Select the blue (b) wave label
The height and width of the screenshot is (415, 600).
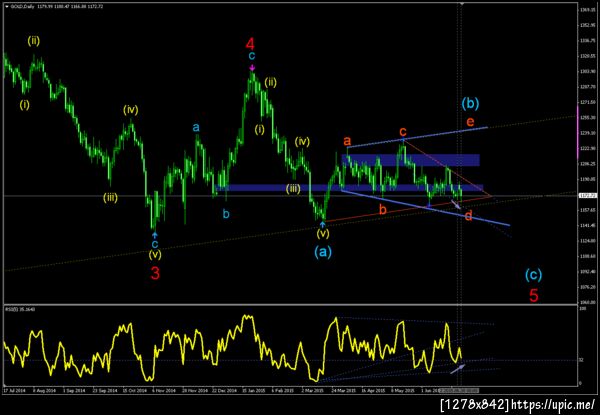coord(470,103)
